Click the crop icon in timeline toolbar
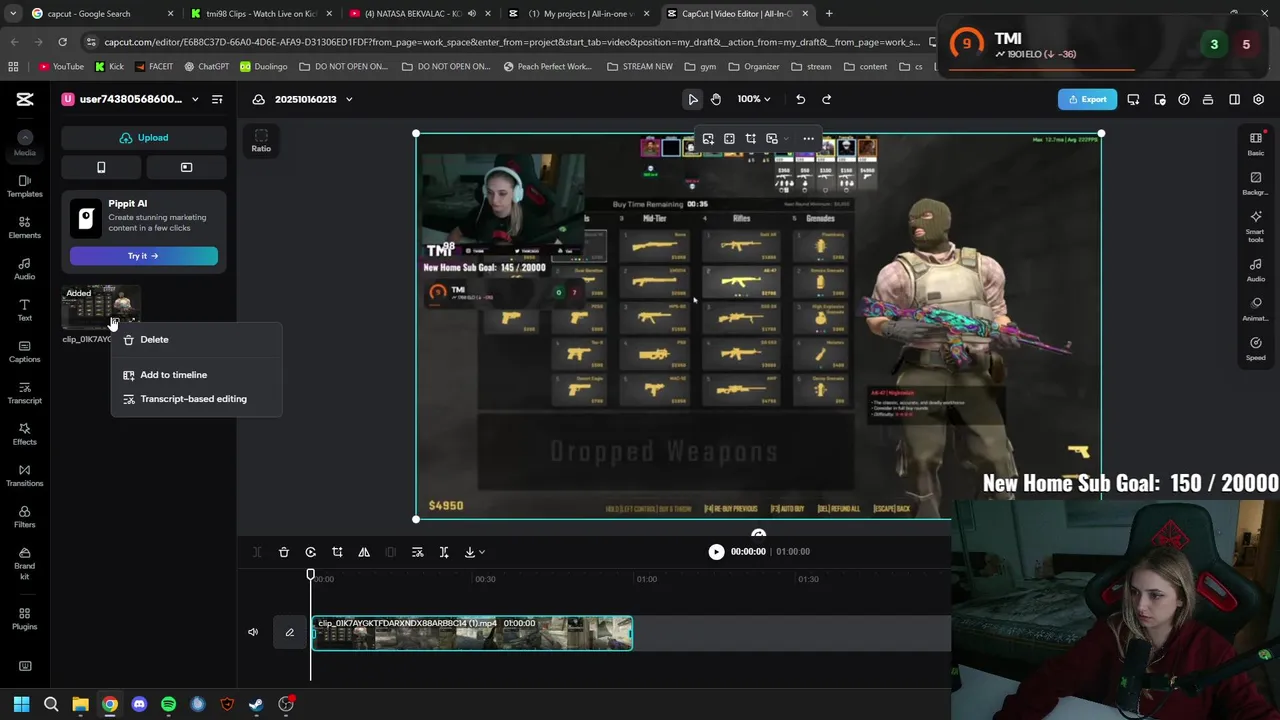The image size is (1280, 720). point(337,552)
